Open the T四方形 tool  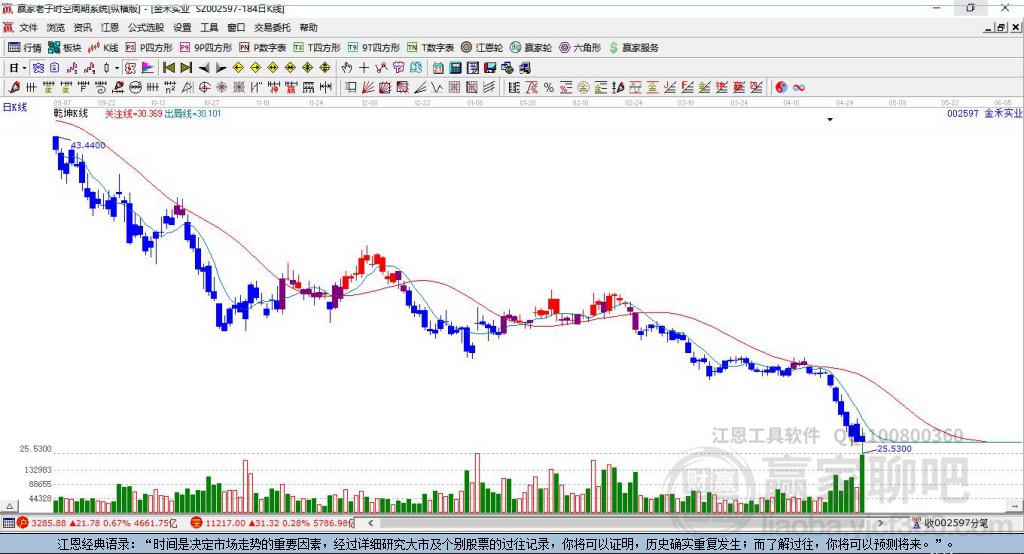317,48
